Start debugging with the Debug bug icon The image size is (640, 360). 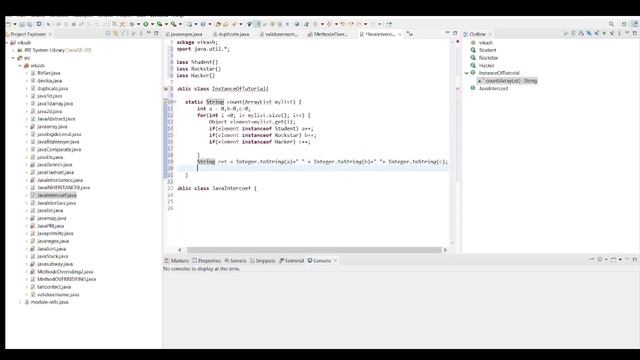131,24
